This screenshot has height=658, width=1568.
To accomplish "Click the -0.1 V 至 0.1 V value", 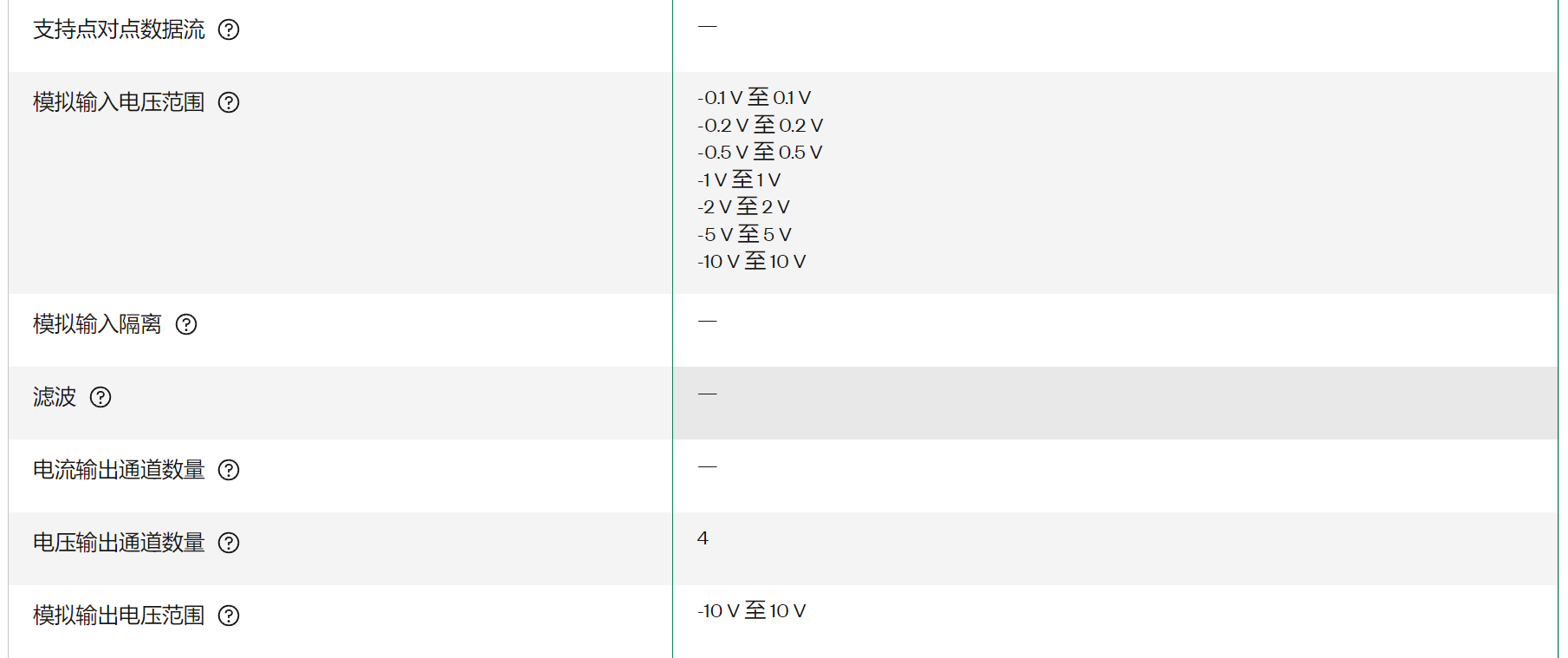I will click(755, 97).
